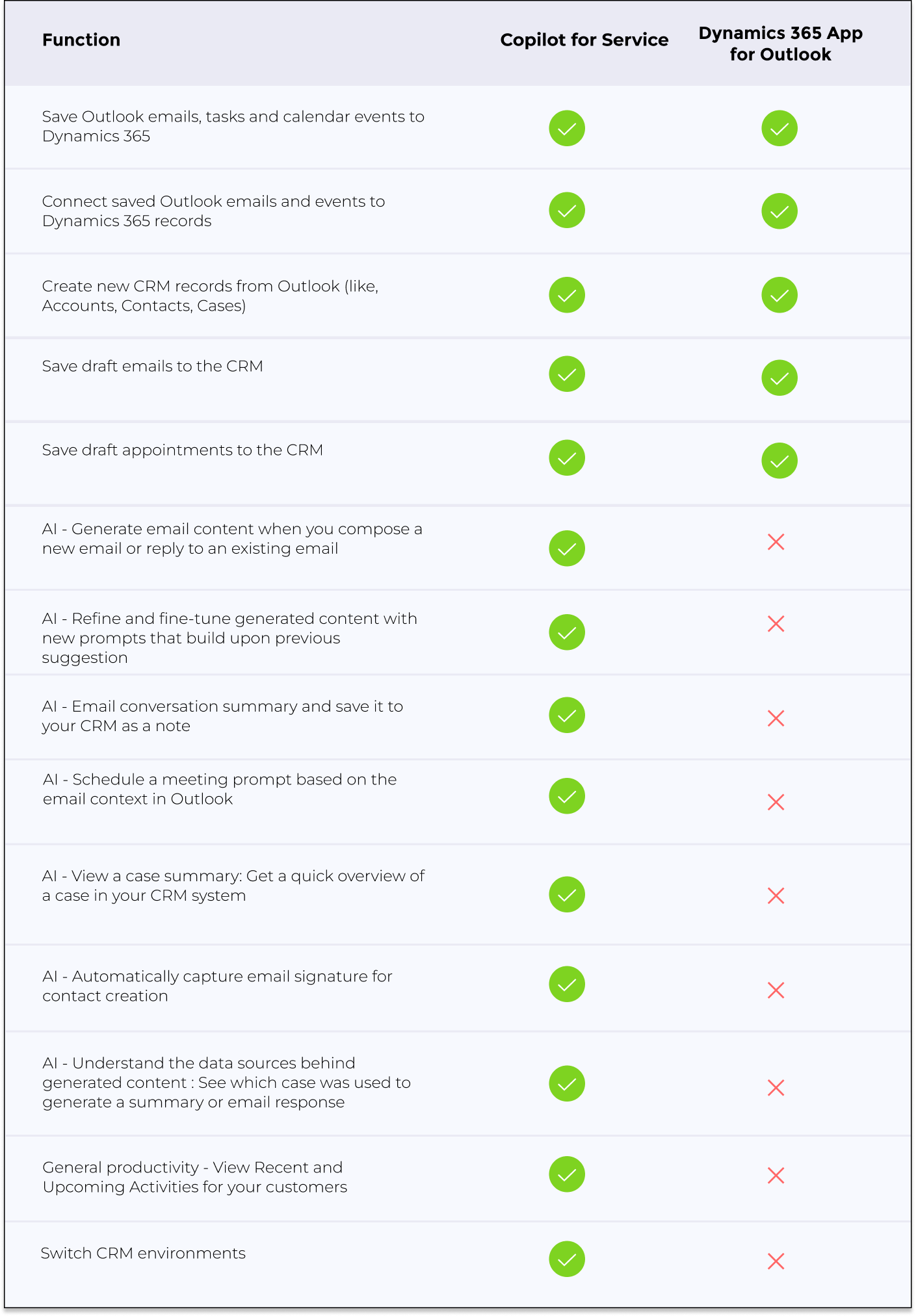Click red X for Generate email content row
This screenshot has height=1316, width=916.
coord(776,542)
